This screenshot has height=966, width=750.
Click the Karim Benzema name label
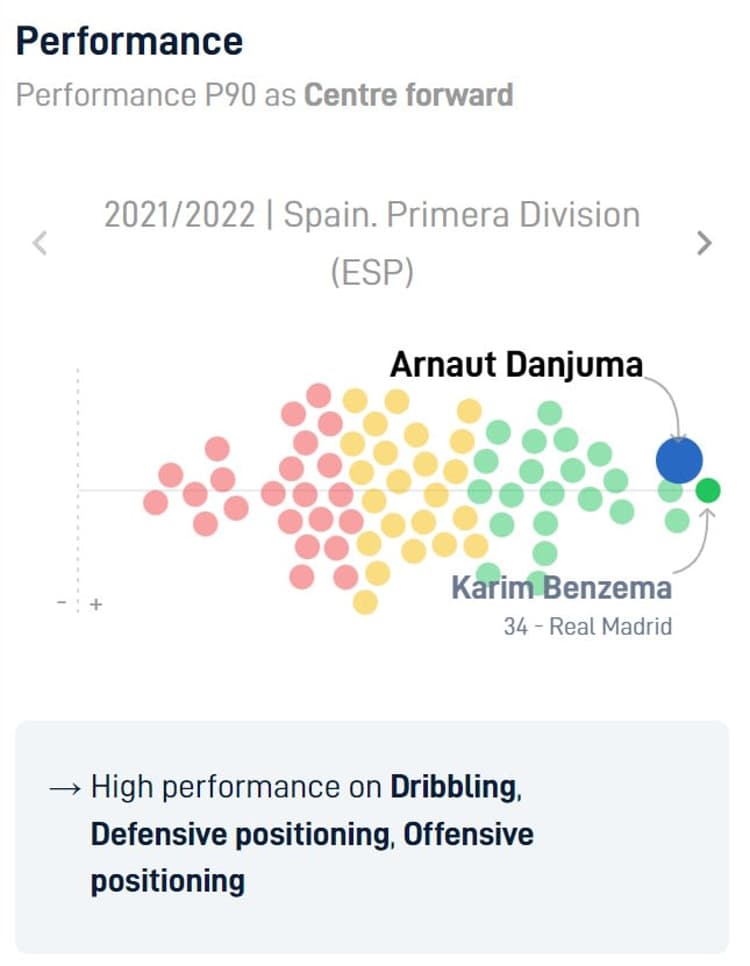[565, 588]
